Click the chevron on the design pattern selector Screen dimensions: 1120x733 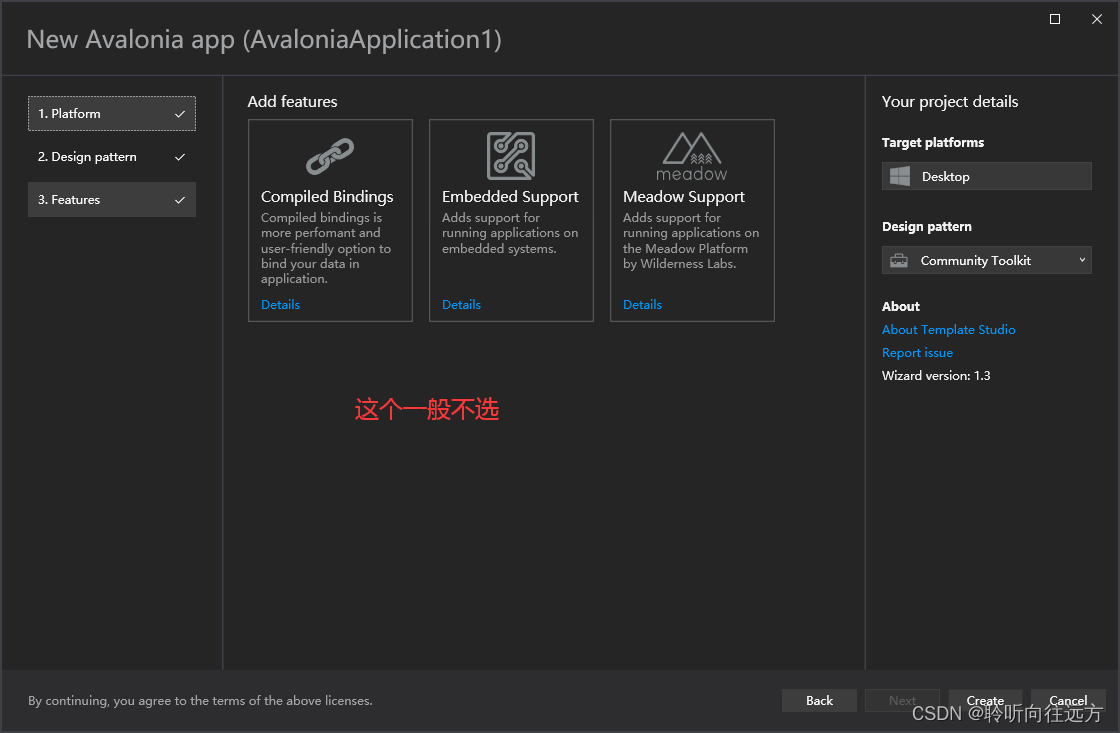pyautogui.click(x=1083, y=260)
